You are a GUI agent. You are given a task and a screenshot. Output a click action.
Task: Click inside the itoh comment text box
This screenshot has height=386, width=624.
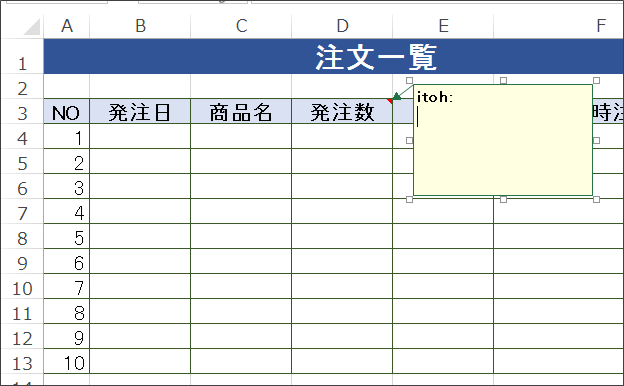point(503,140)
